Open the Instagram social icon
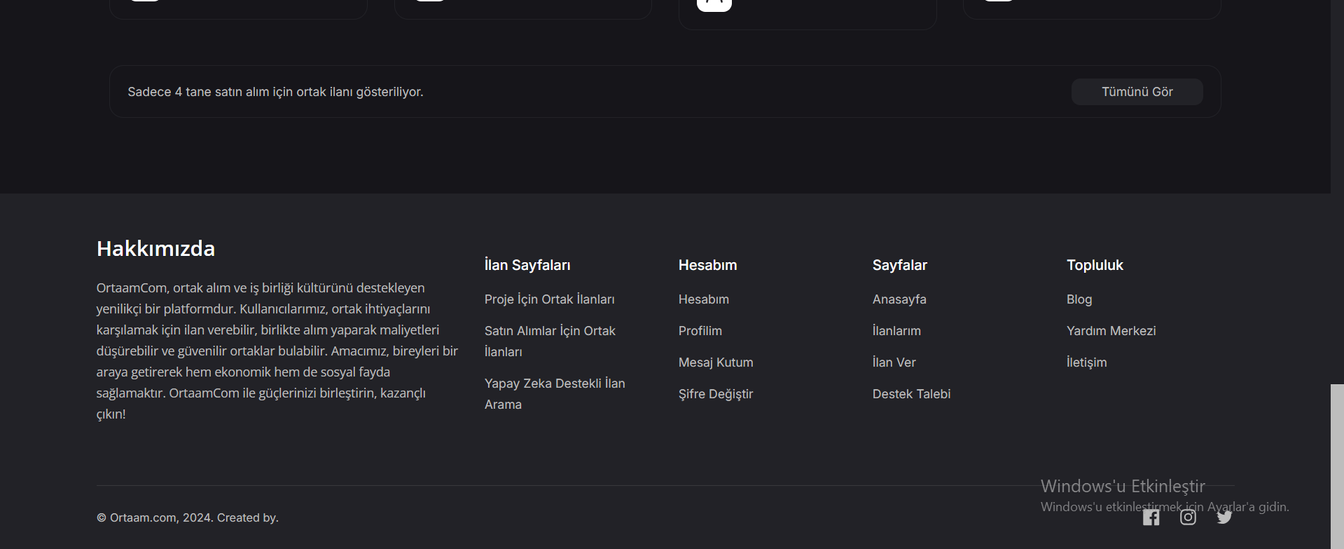The width and height of the screenshot is (1344, 549). pos(1188,517)
